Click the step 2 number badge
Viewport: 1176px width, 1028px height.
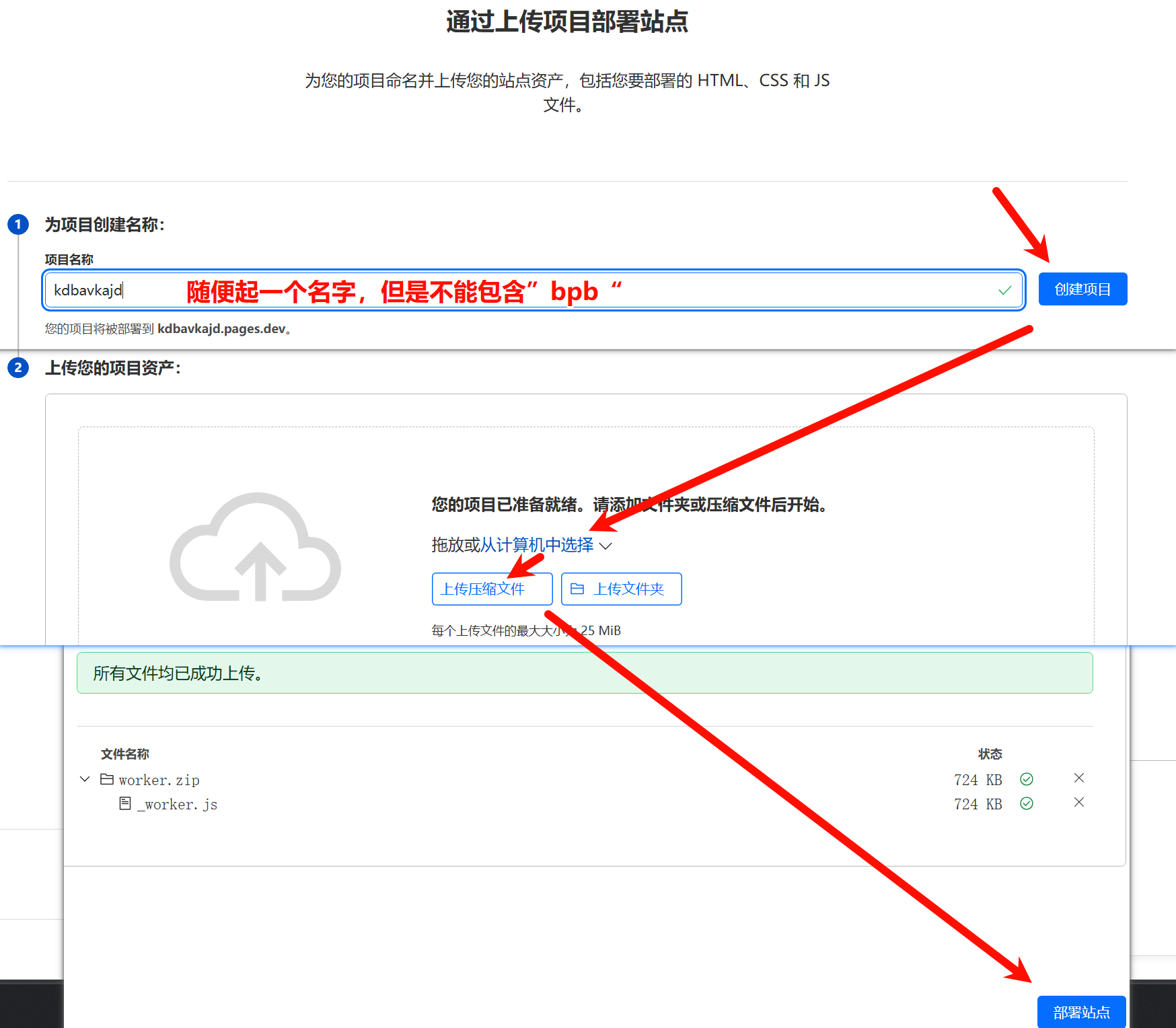pyautogui.click(x=18, y=367)
